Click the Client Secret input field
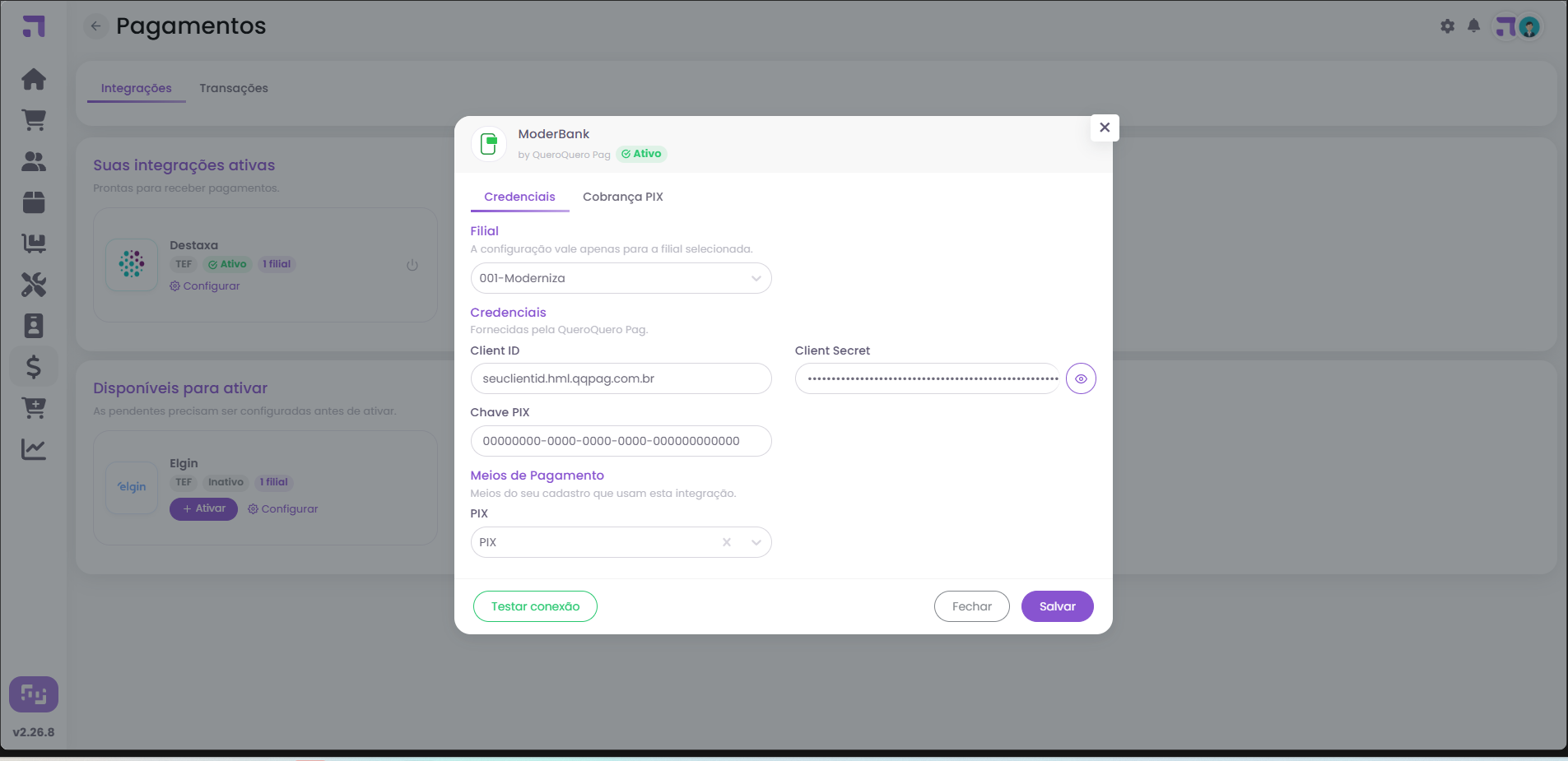Screen dimensions: 1568x761 (928, 378)
